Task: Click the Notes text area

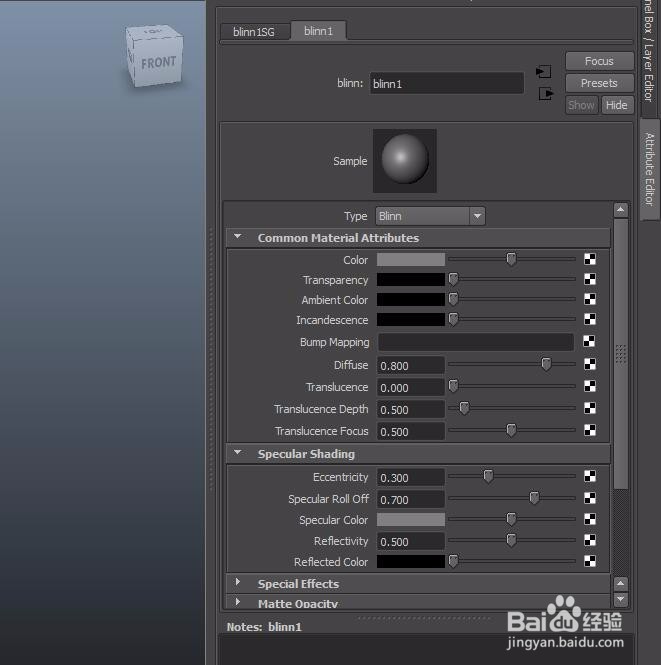Action: tap(426, 649)
